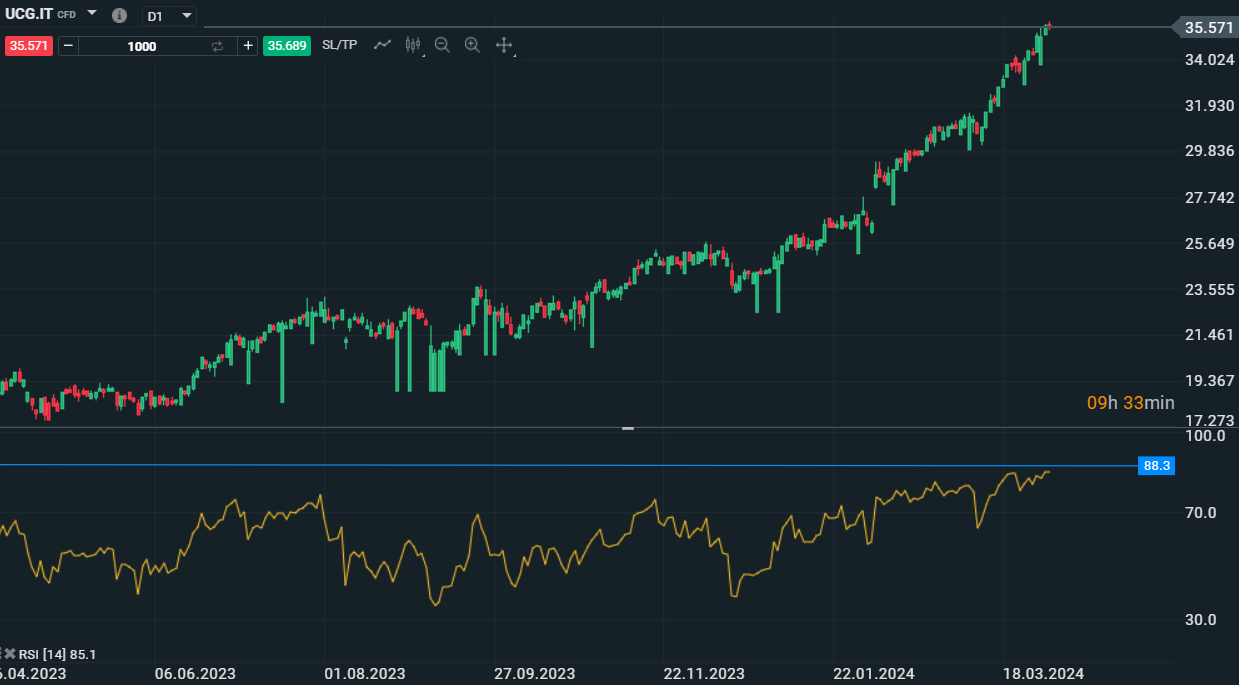Activate the crosshair move tool
1239x685 pixels.
coord(504,45)
